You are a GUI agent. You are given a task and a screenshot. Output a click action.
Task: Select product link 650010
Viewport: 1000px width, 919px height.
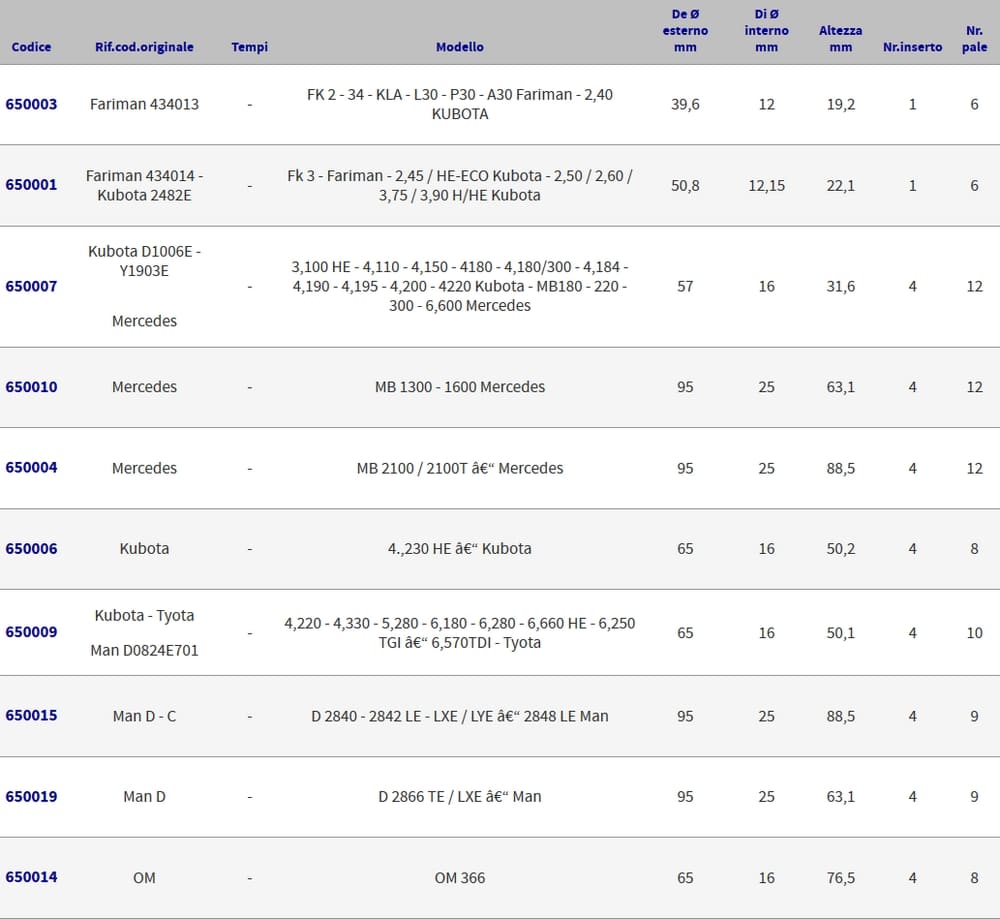[32, 387]
